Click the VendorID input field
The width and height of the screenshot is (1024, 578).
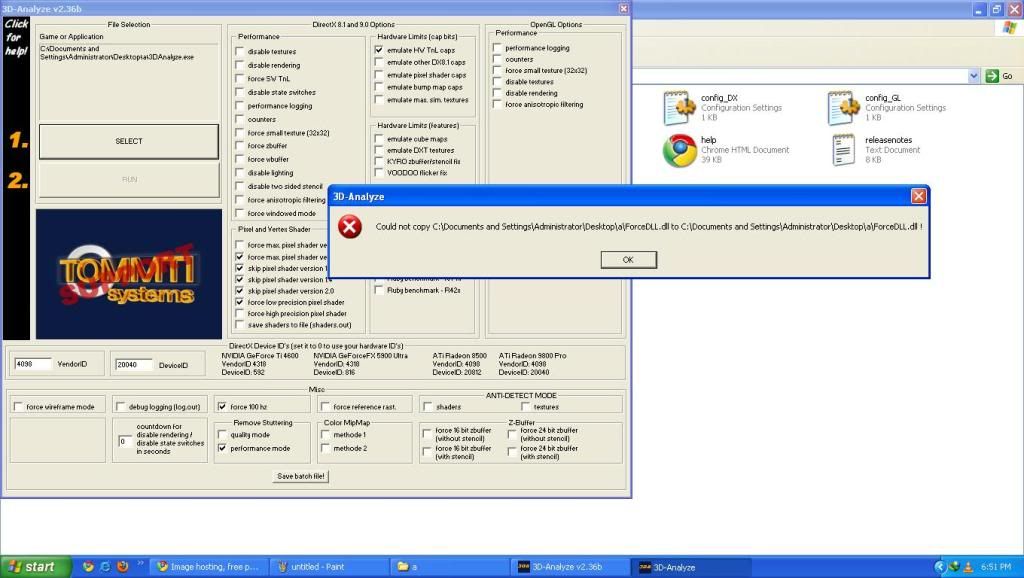click(x=33, y=364)
